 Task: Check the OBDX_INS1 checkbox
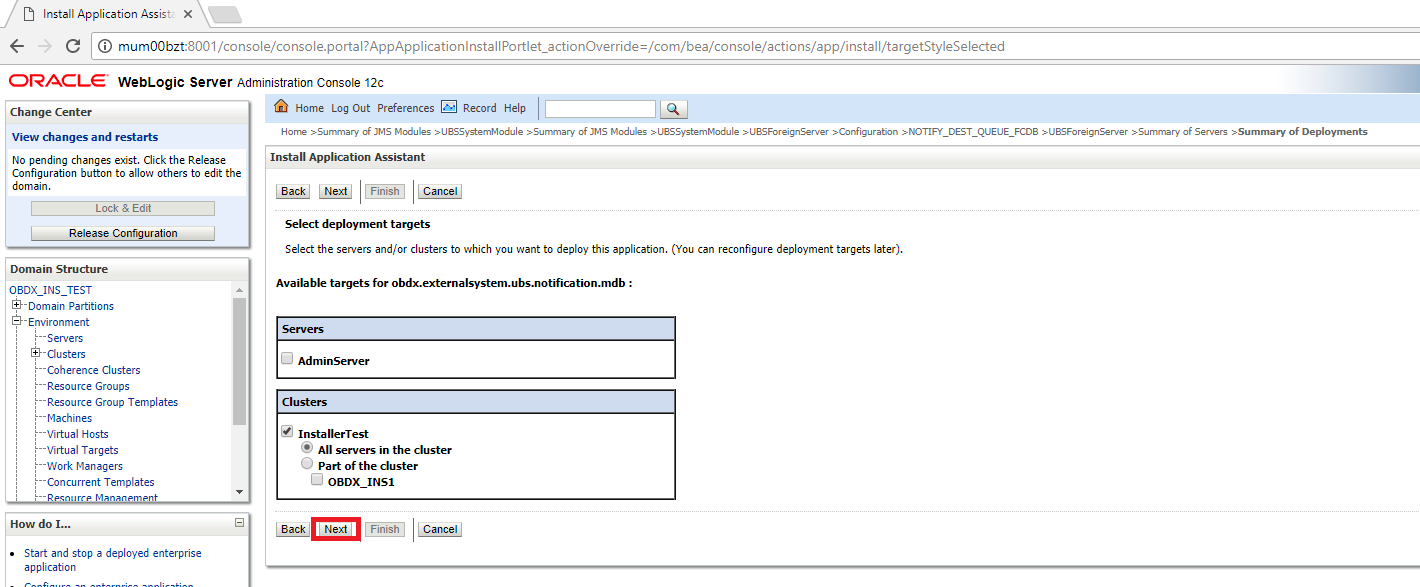pyautogui.click(x=317, y=480)
